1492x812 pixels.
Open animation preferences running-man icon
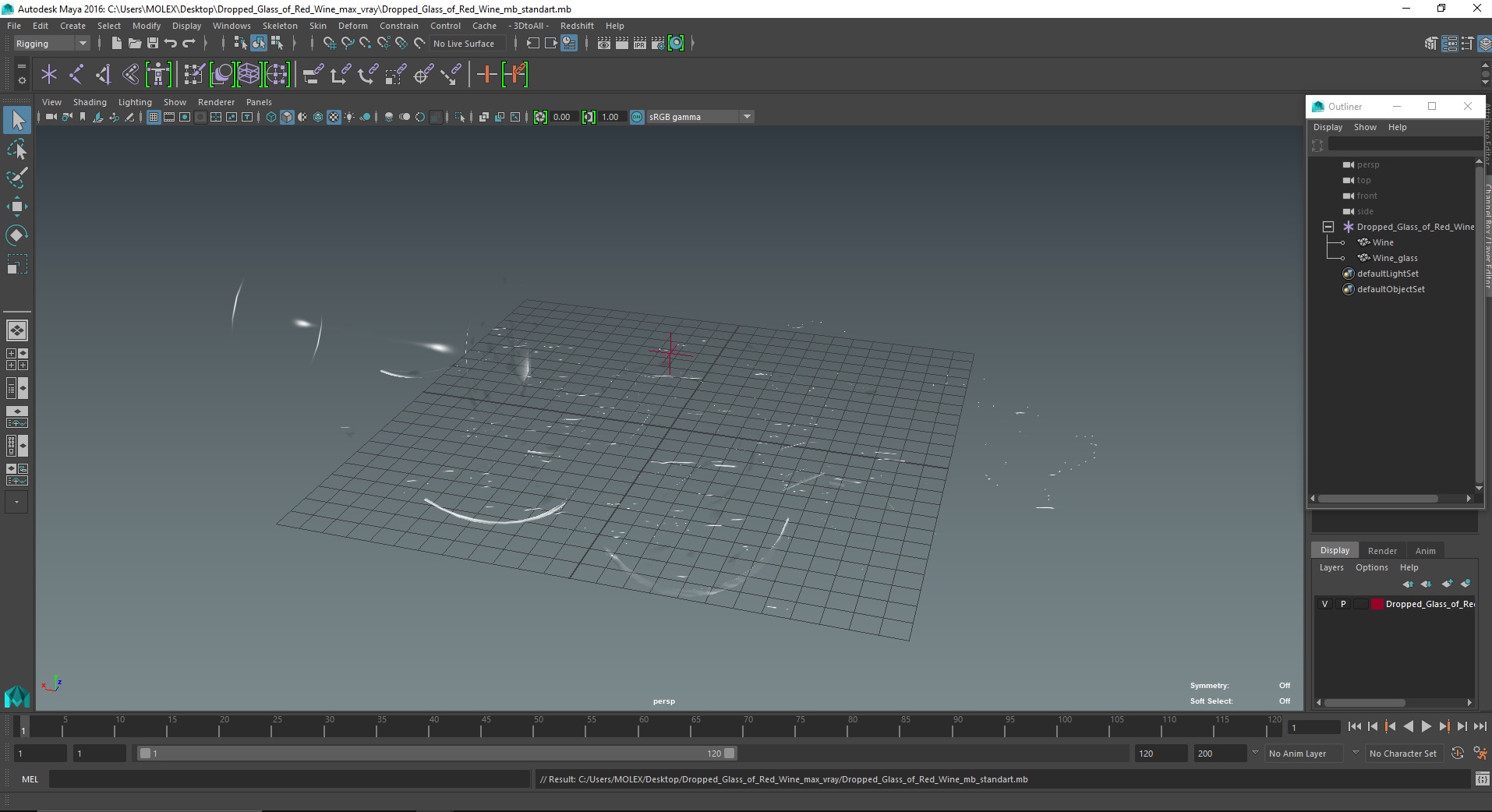coord(1480,754)
